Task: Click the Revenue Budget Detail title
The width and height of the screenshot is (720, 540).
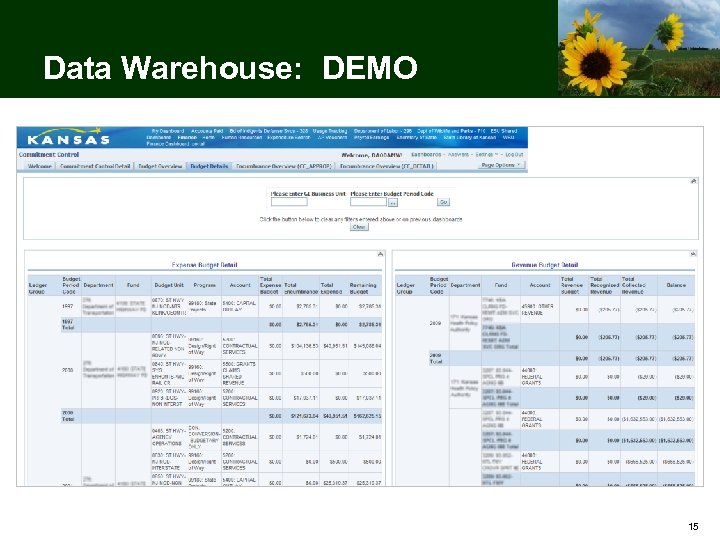Action: pyautogui.click(x=545, y=265)
